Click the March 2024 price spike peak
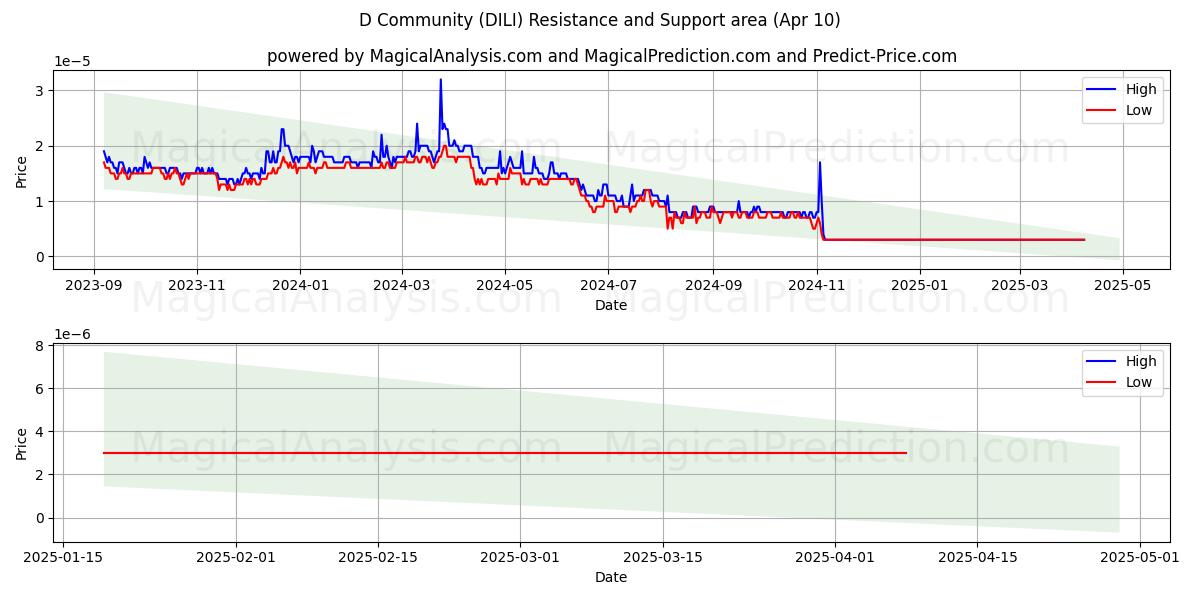 point(440,80)
